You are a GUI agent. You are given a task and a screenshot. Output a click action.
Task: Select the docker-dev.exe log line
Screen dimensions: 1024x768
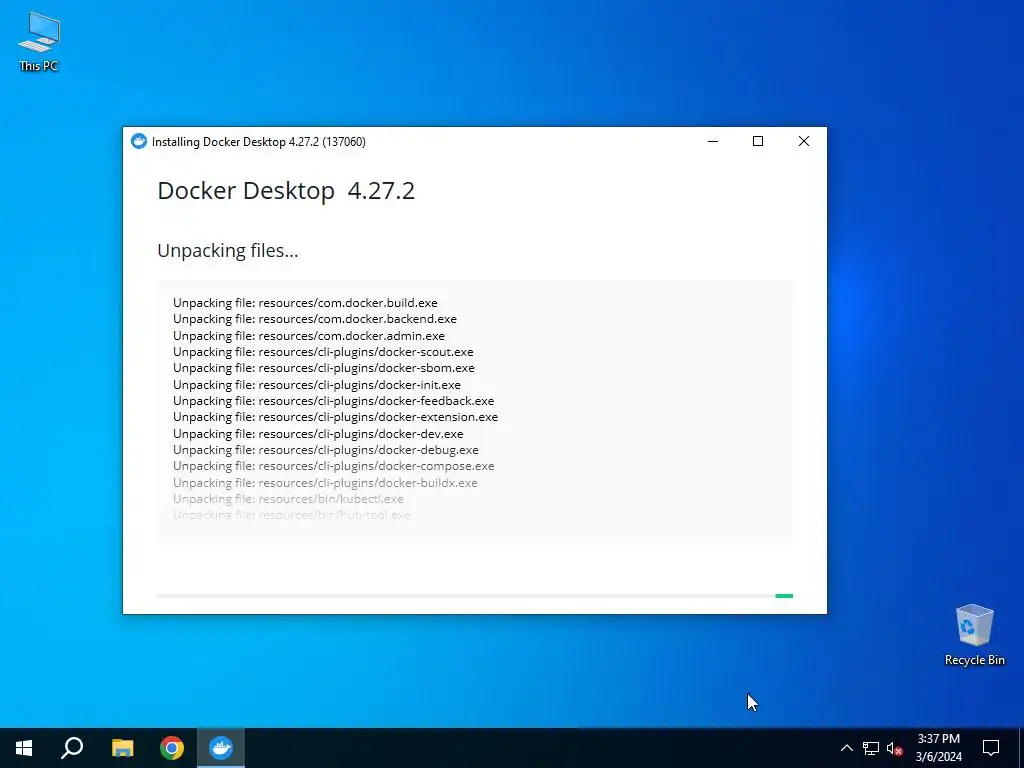pyautogui.click(x=318, y=434)
